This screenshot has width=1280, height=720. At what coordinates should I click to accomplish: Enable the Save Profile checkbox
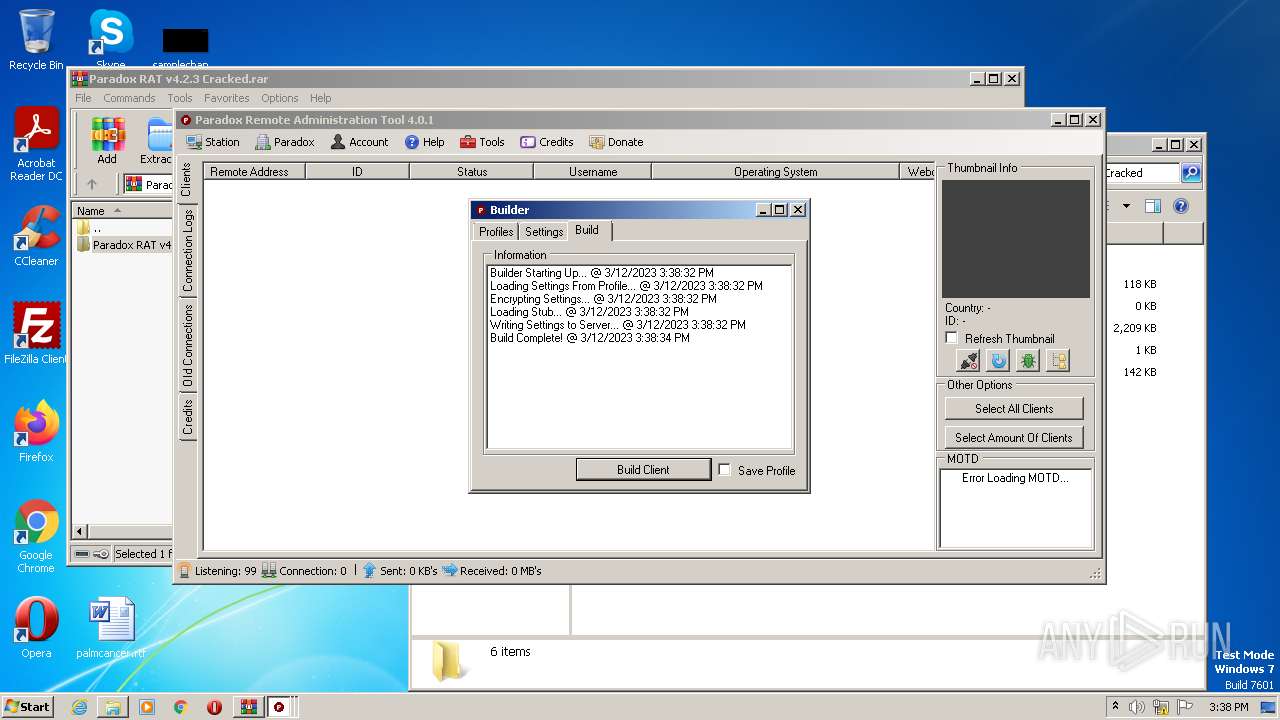pyautogui.click(x=725, y=470)
